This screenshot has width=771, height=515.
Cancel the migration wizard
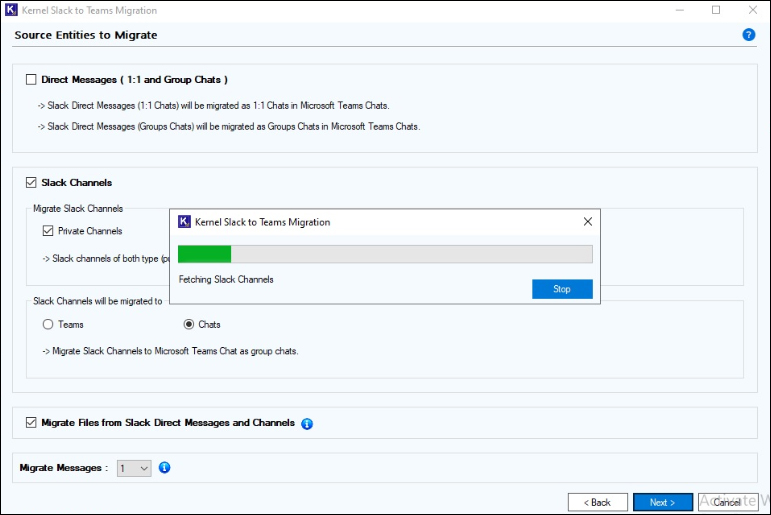tap(728, 502)
